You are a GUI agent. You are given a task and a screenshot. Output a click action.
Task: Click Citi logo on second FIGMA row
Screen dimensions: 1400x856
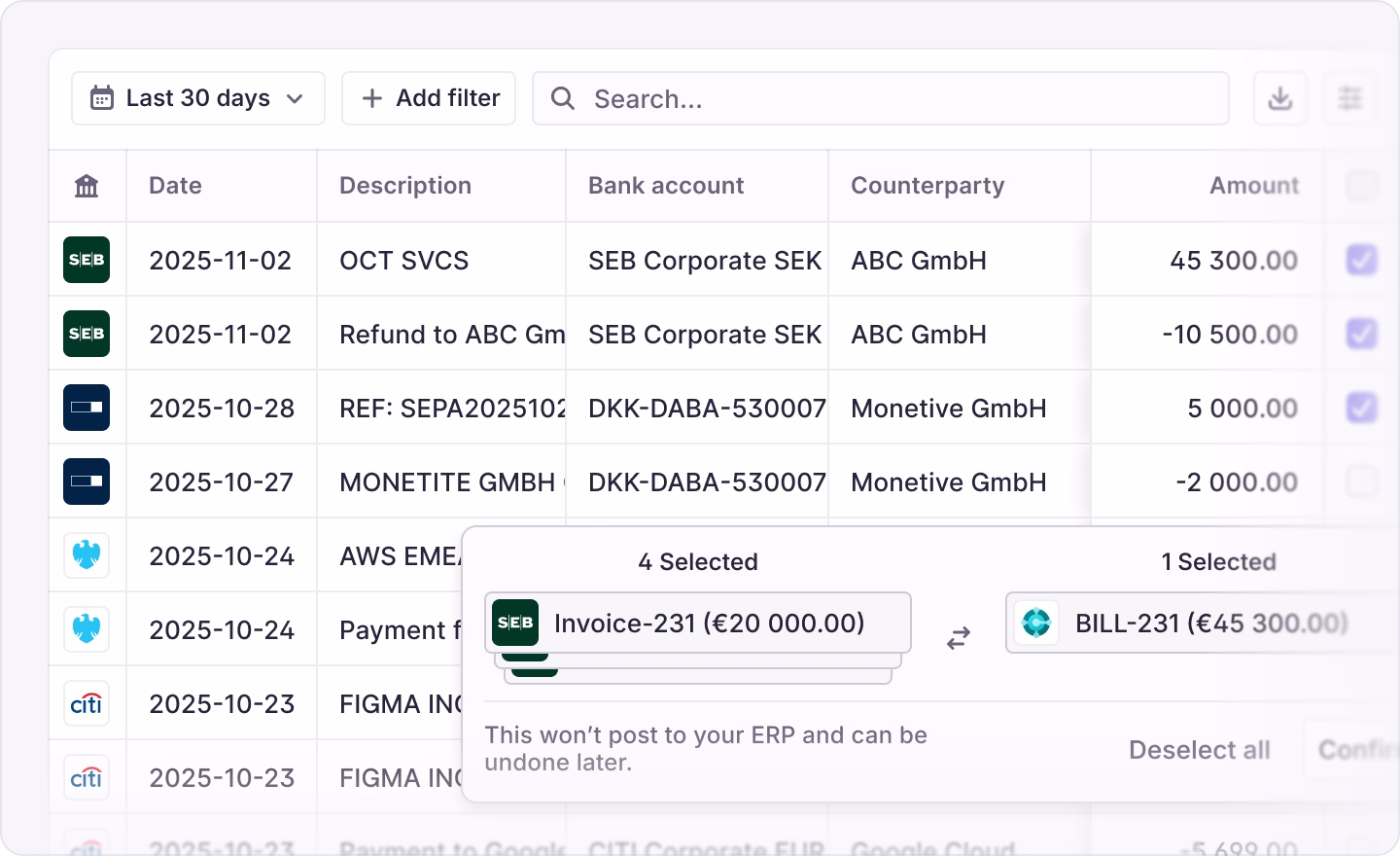[x=87, y=777]
